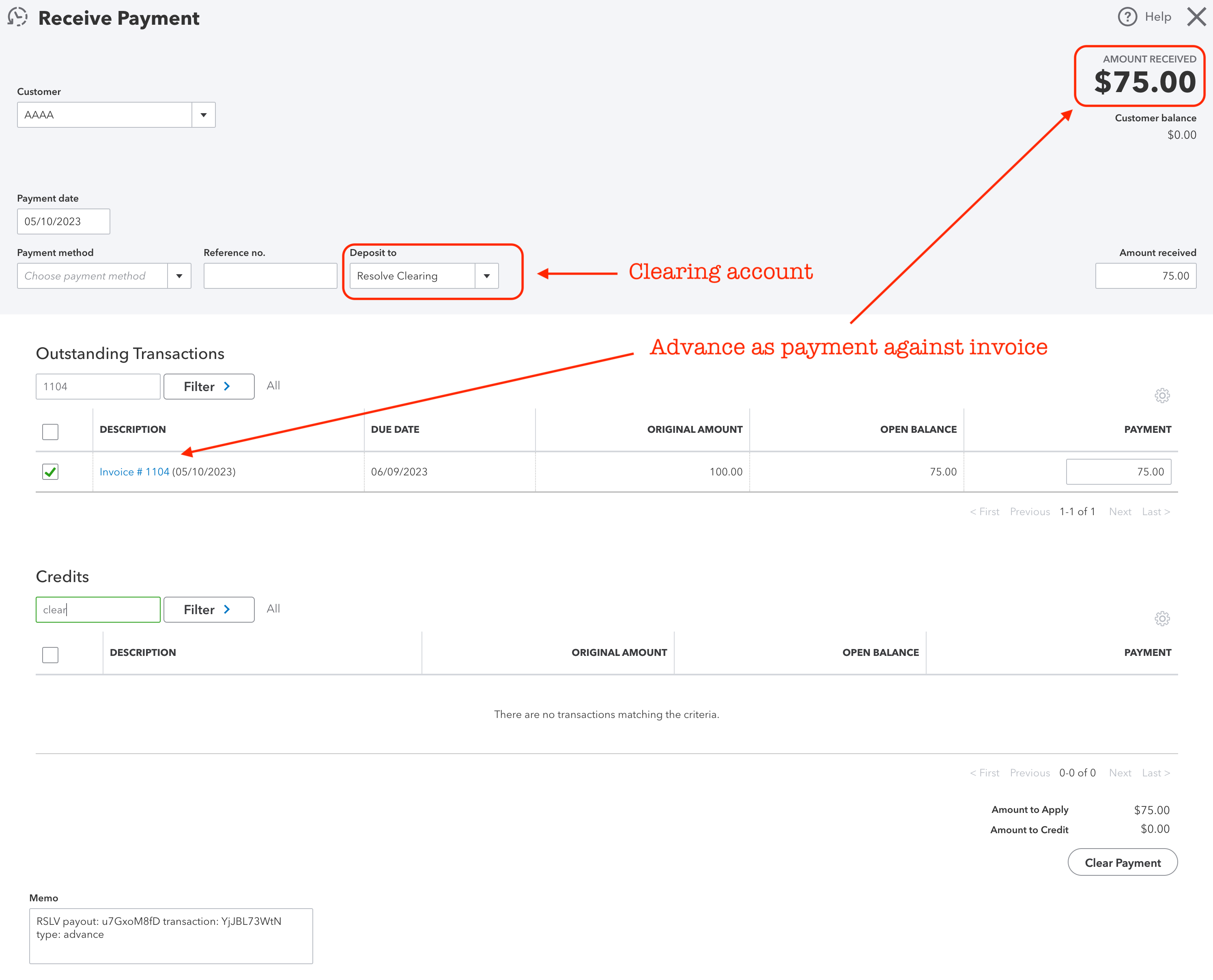This screenshot has height=980, width=1213.
Task: Close the Receive Payment window
Action: click(x=1196, y=17)
